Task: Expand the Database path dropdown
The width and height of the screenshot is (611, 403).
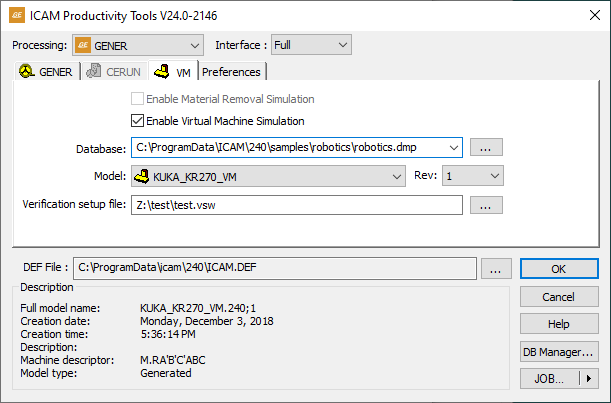Action: pos(453,147)
